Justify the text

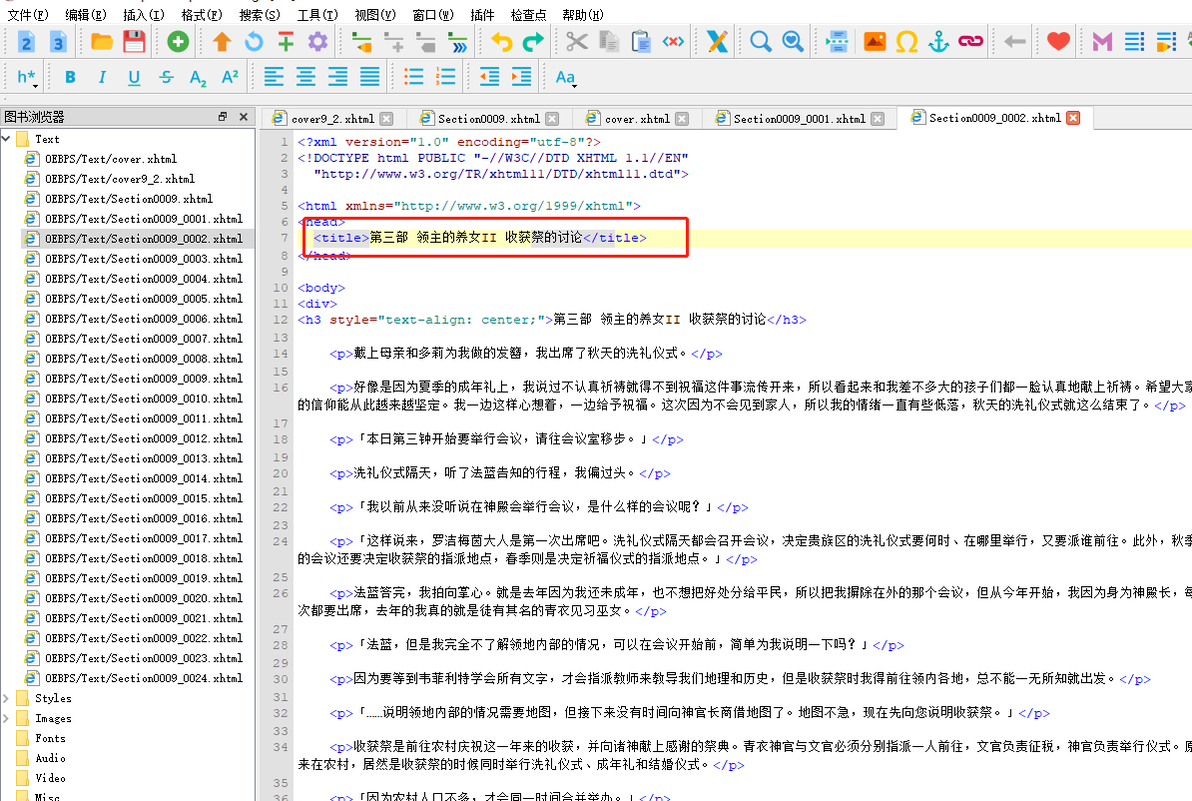[x=369, y=77]
